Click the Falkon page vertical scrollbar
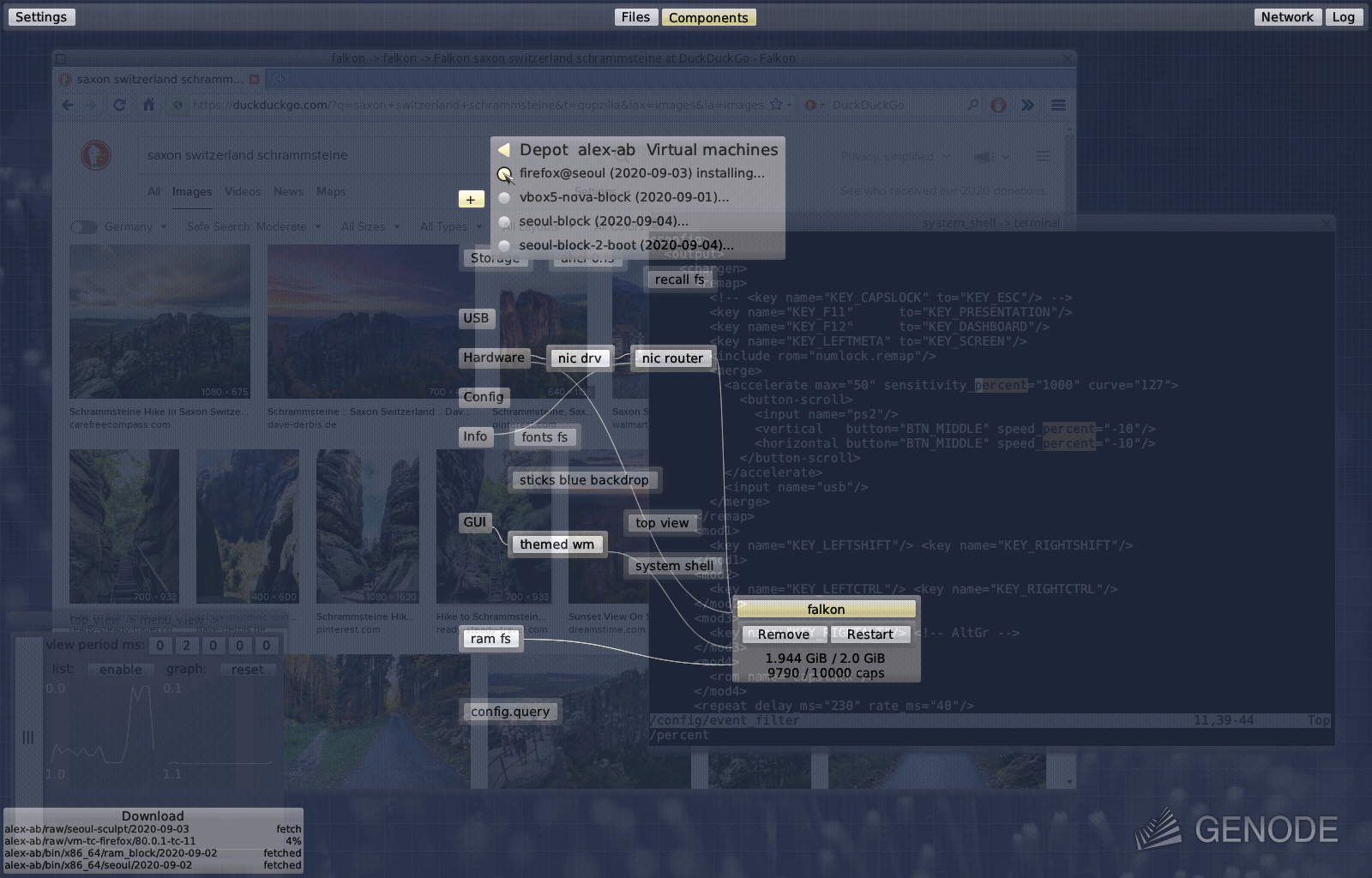This screenshot has width=1372, height=878. 1068,454
